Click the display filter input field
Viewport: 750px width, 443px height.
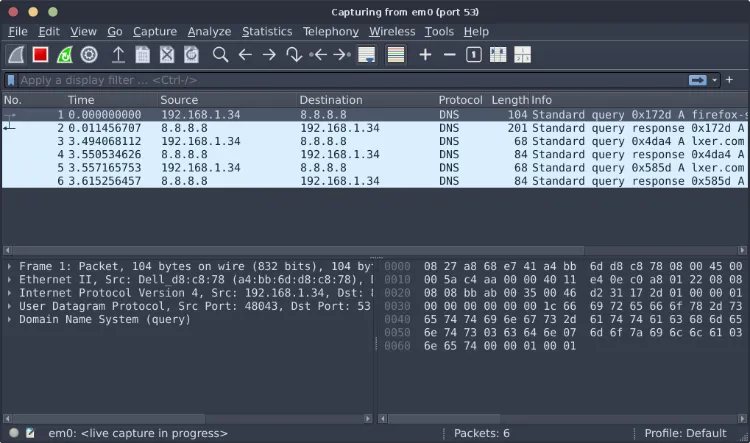[352, 80]
